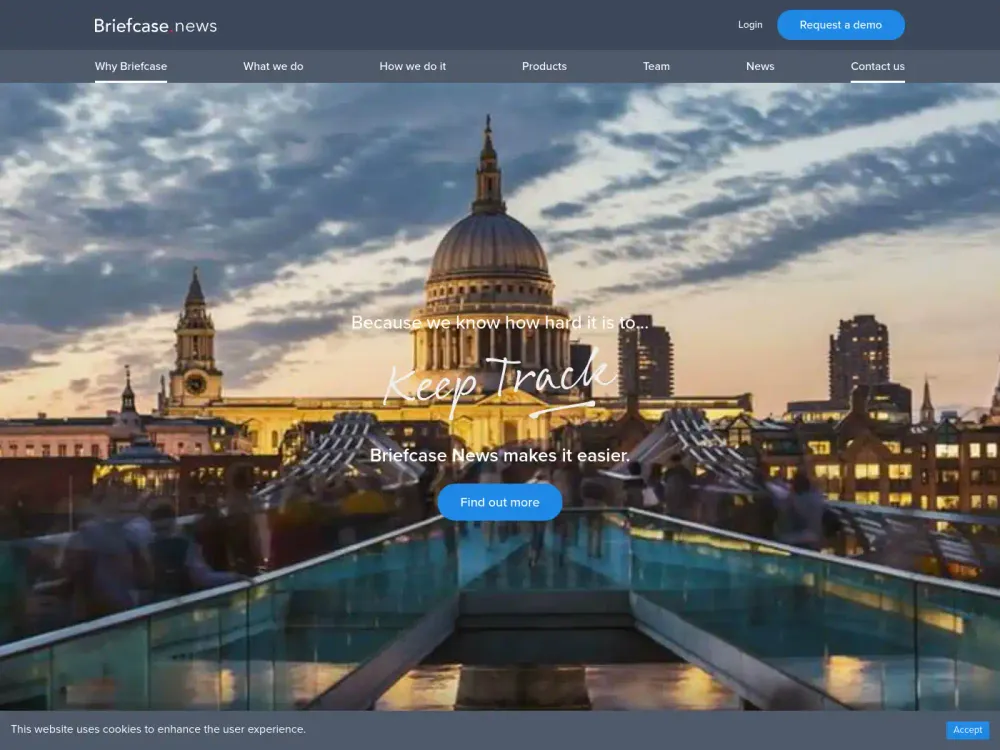Accept the cookie notice
This screenshot has width=1000, height=750.
[967, 730]
